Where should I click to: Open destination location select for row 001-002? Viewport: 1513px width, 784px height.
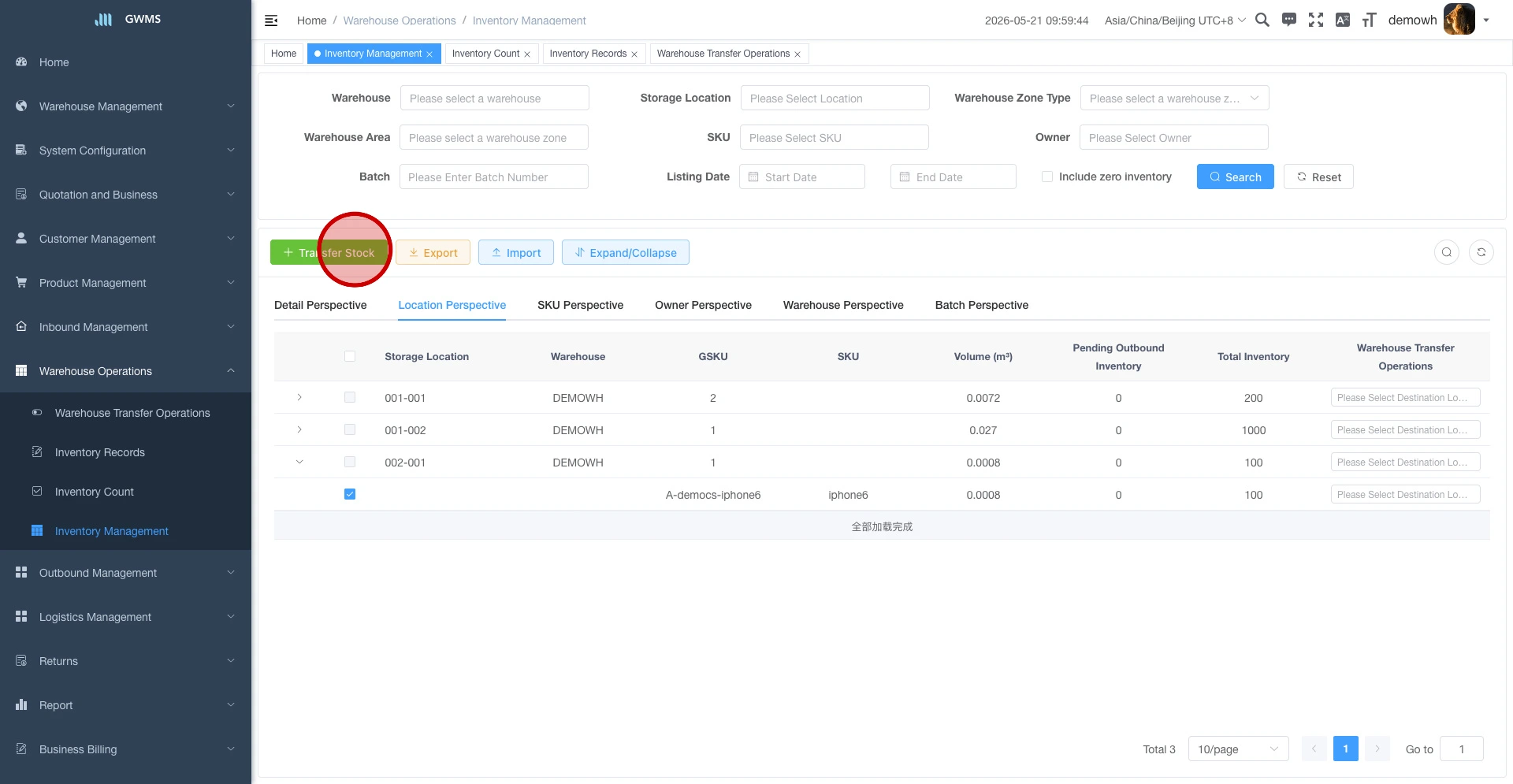pos(1406,429)
